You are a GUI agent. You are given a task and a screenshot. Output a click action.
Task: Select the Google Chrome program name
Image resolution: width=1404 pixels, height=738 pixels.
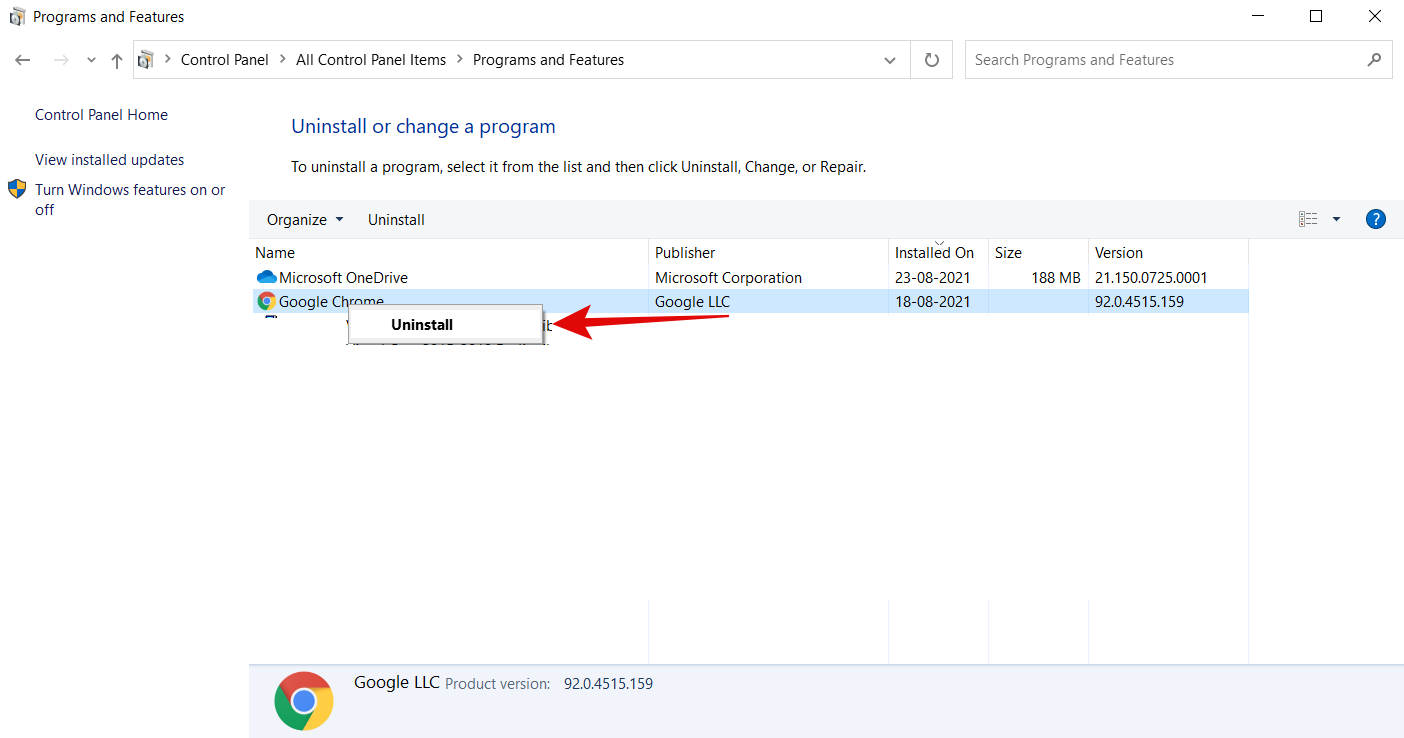pyautogui.click(x=331, y=301)
